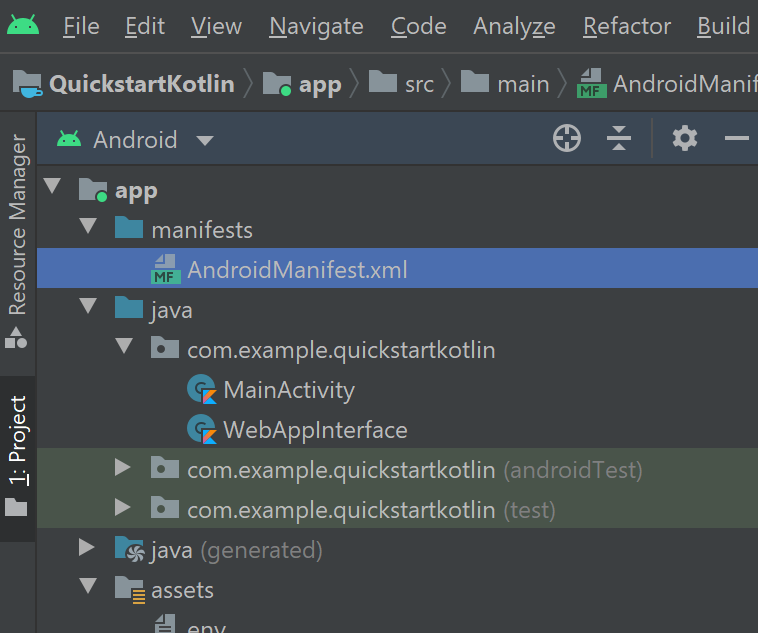Open the Code menu
This screenshot has width=758, height=633.
point(418,26)
